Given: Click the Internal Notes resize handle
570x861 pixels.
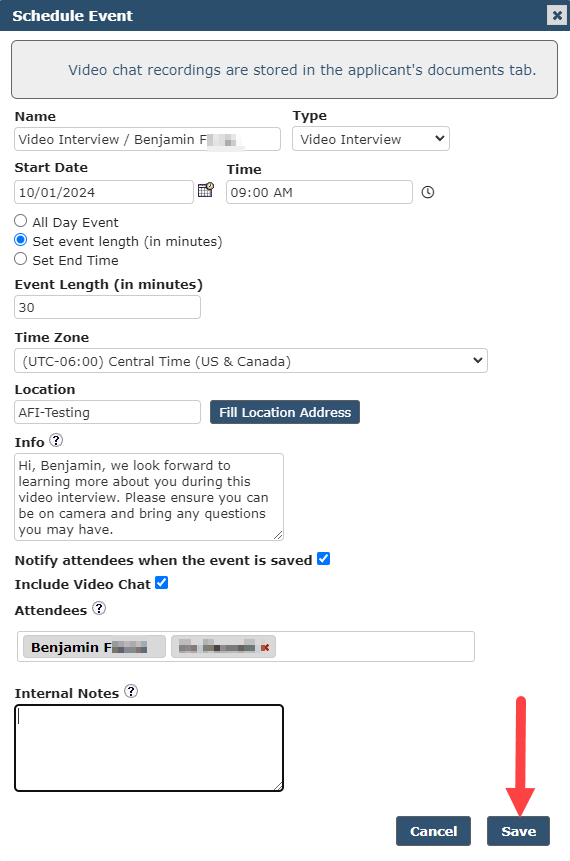Looking at the screenshot, I should (278, 786).
